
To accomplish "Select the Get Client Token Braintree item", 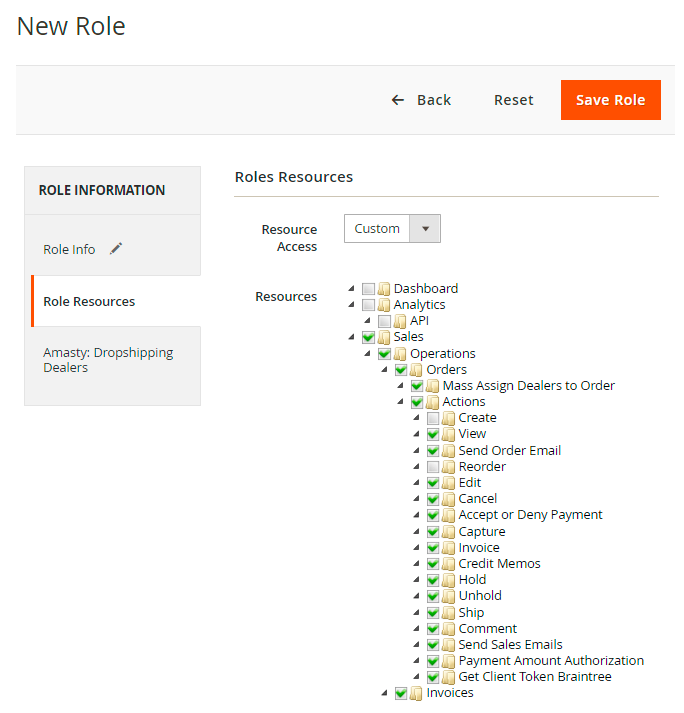I will tap(535, 677).
